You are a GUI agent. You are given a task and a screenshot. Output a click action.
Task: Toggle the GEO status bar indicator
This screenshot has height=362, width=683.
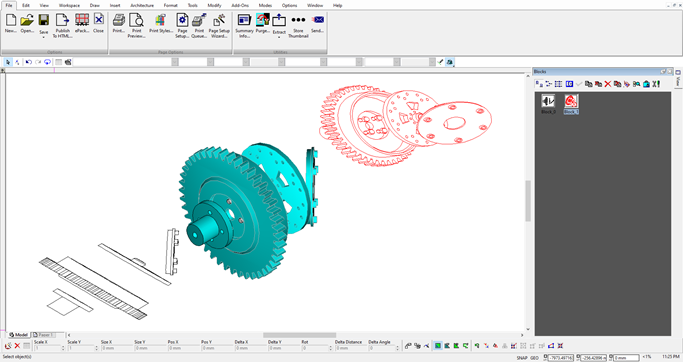[x=534, y=358]
